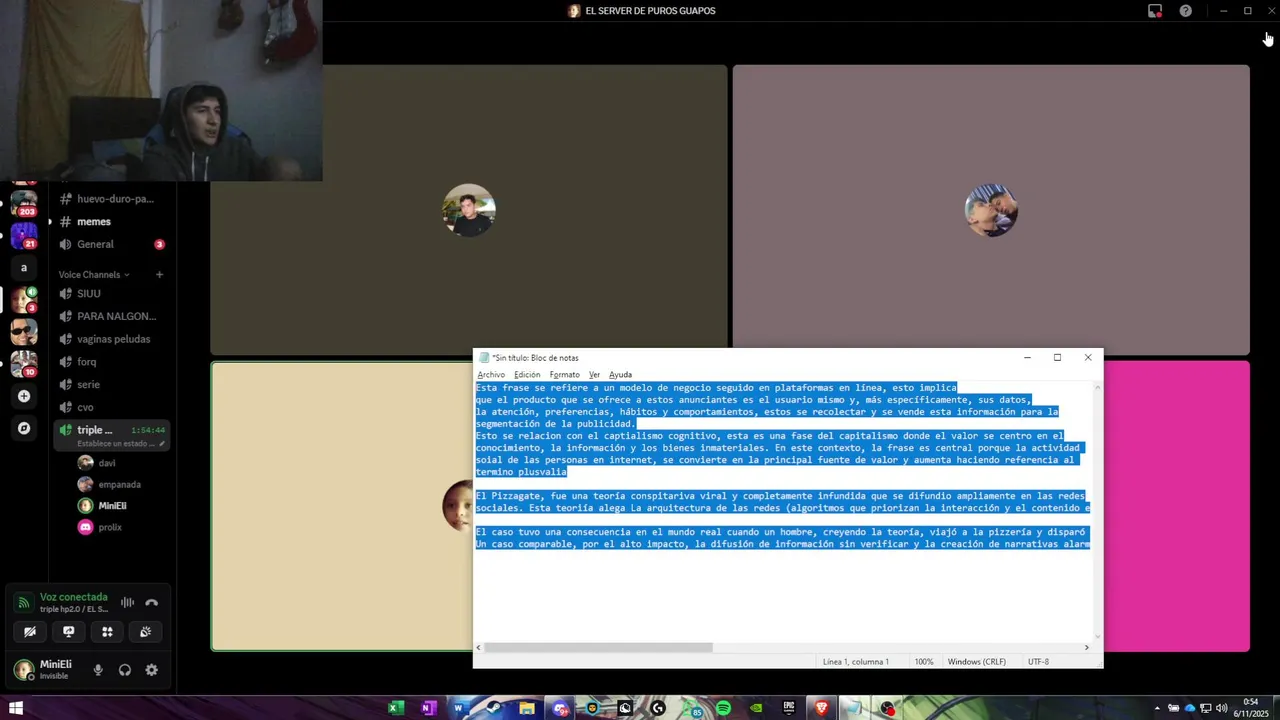1280x720 pixels.
Task: Click top-right participant video tile avatar
Action: click(991, 210)
